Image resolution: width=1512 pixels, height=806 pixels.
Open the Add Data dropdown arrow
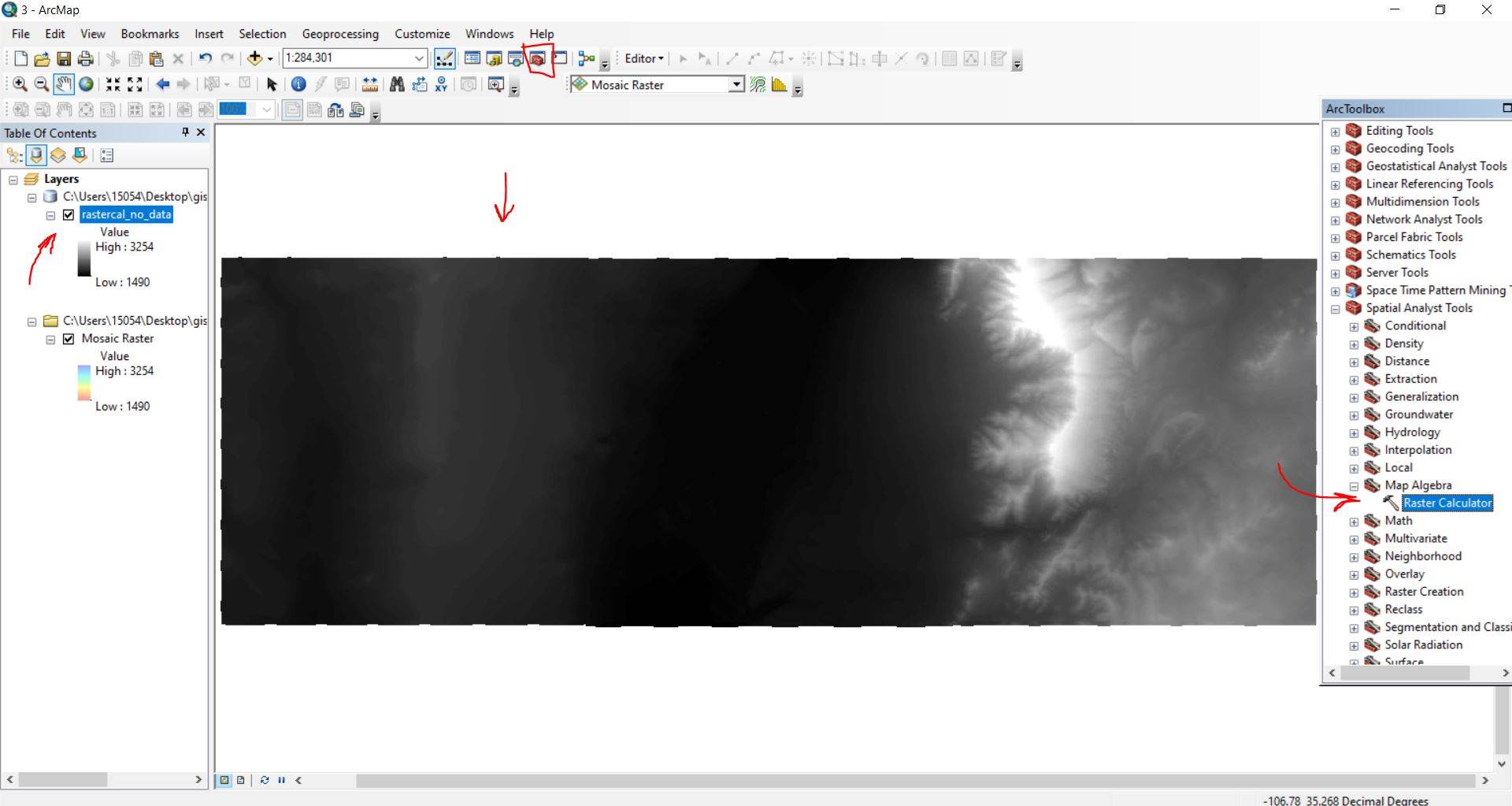(270, 58)
